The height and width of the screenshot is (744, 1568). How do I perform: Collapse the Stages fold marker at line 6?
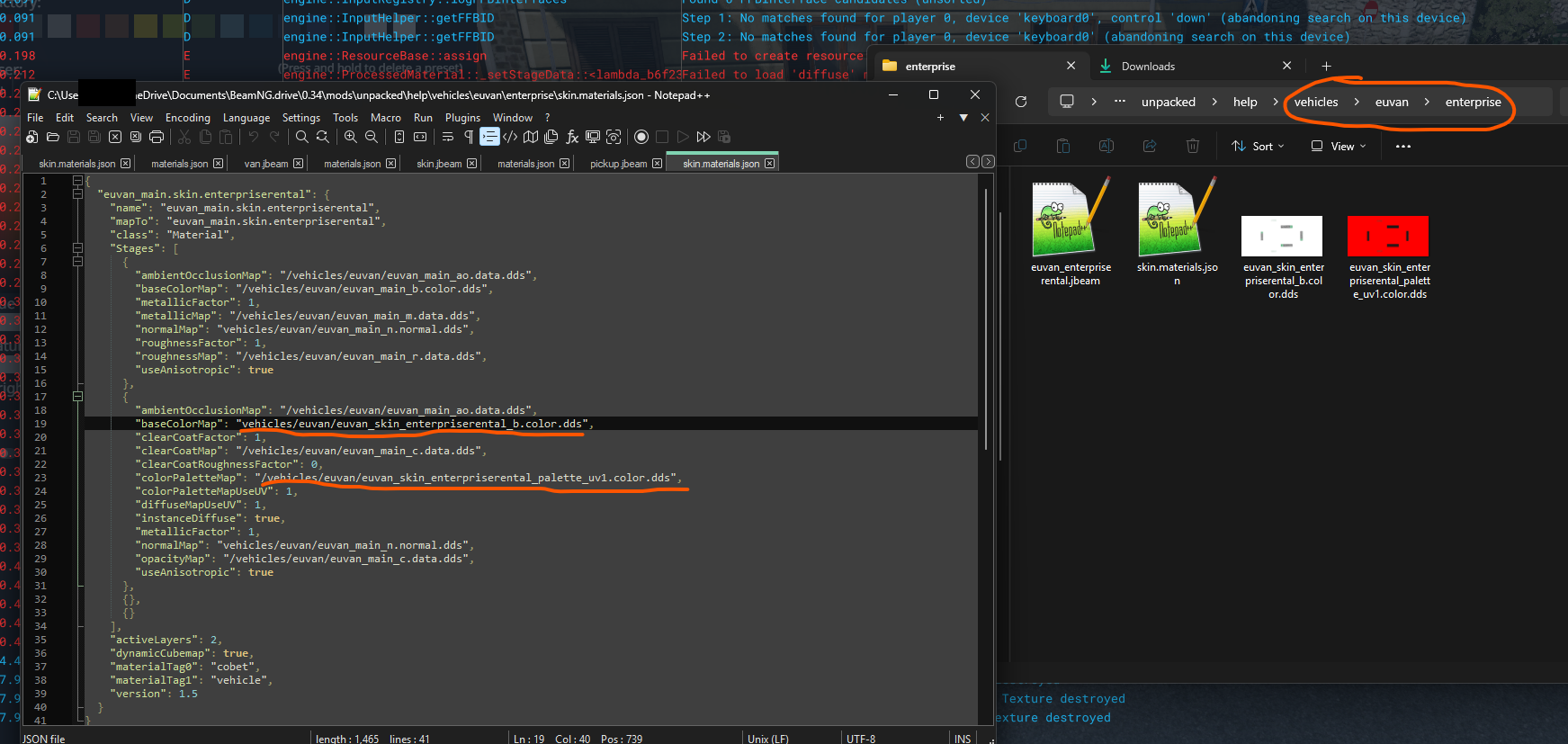coord(77,248)
